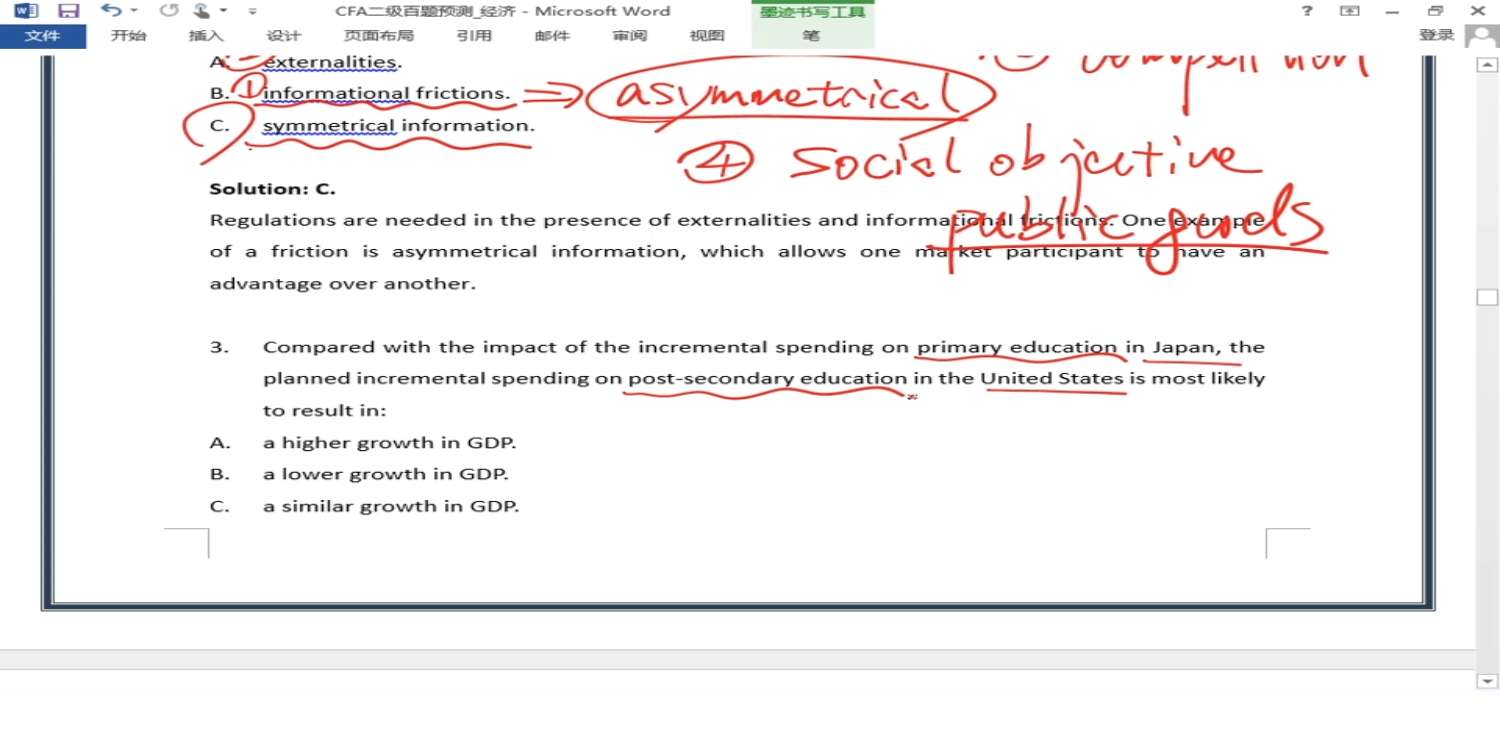Undo the last action
Viewport: 1500px width, 750px height.
pyautogui.click(x=109, y=11)
